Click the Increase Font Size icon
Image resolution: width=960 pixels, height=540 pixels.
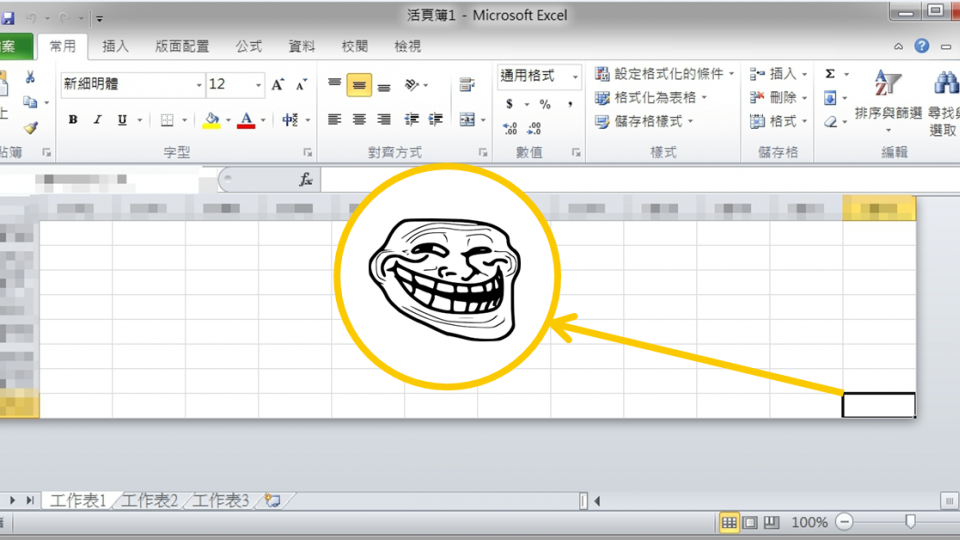(278, 85)
